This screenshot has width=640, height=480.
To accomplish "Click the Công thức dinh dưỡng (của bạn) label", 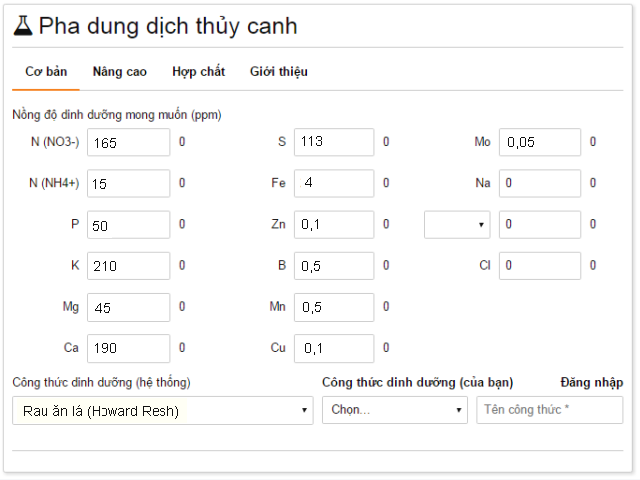I will [418, 382].
